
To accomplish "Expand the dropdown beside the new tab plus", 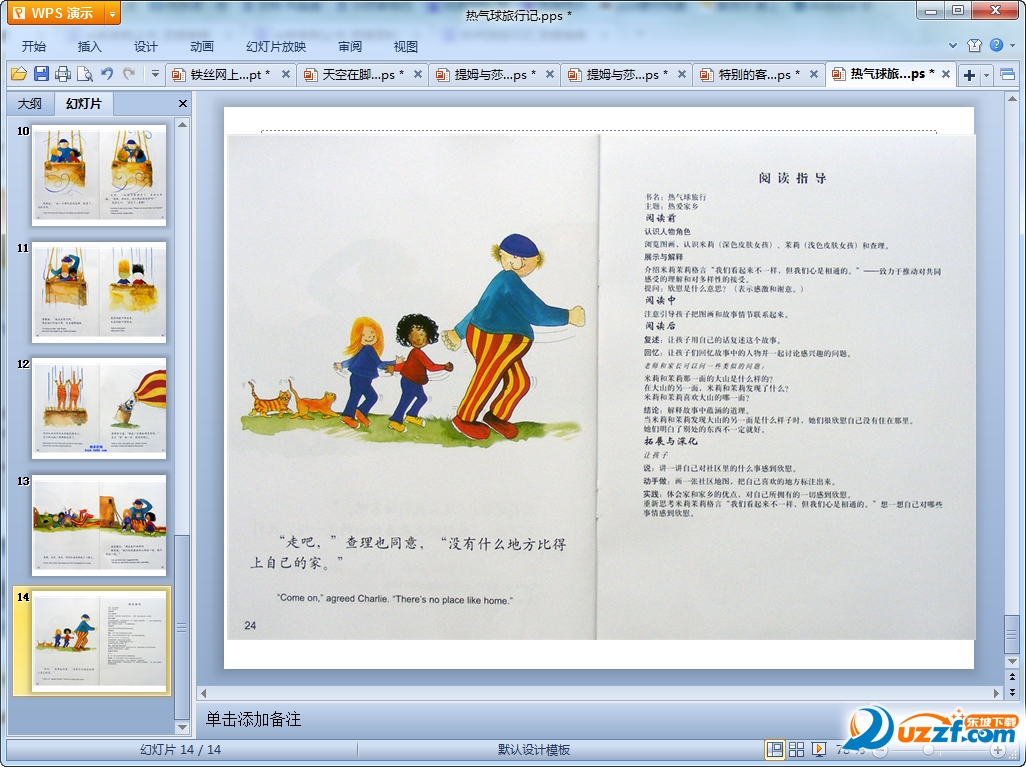I will [x=986, y=75].
